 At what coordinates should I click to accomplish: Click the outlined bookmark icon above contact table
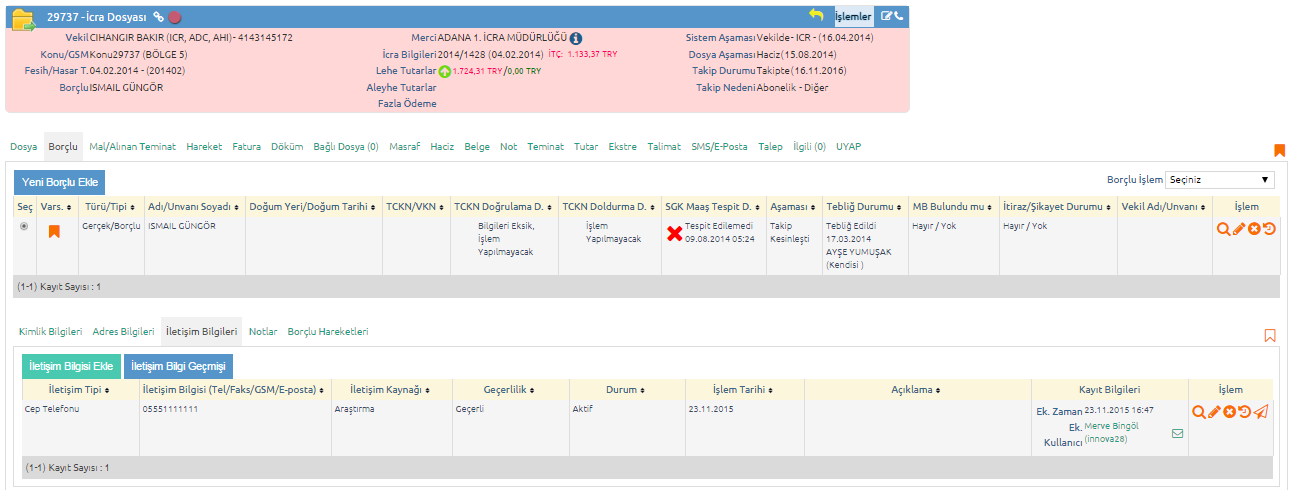point(1270,336)
